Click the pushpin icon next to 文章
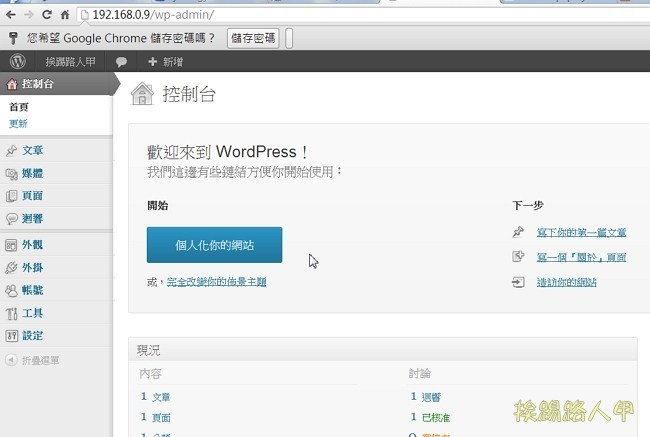This screenshot has width=650, height=437. click(12, 151)
